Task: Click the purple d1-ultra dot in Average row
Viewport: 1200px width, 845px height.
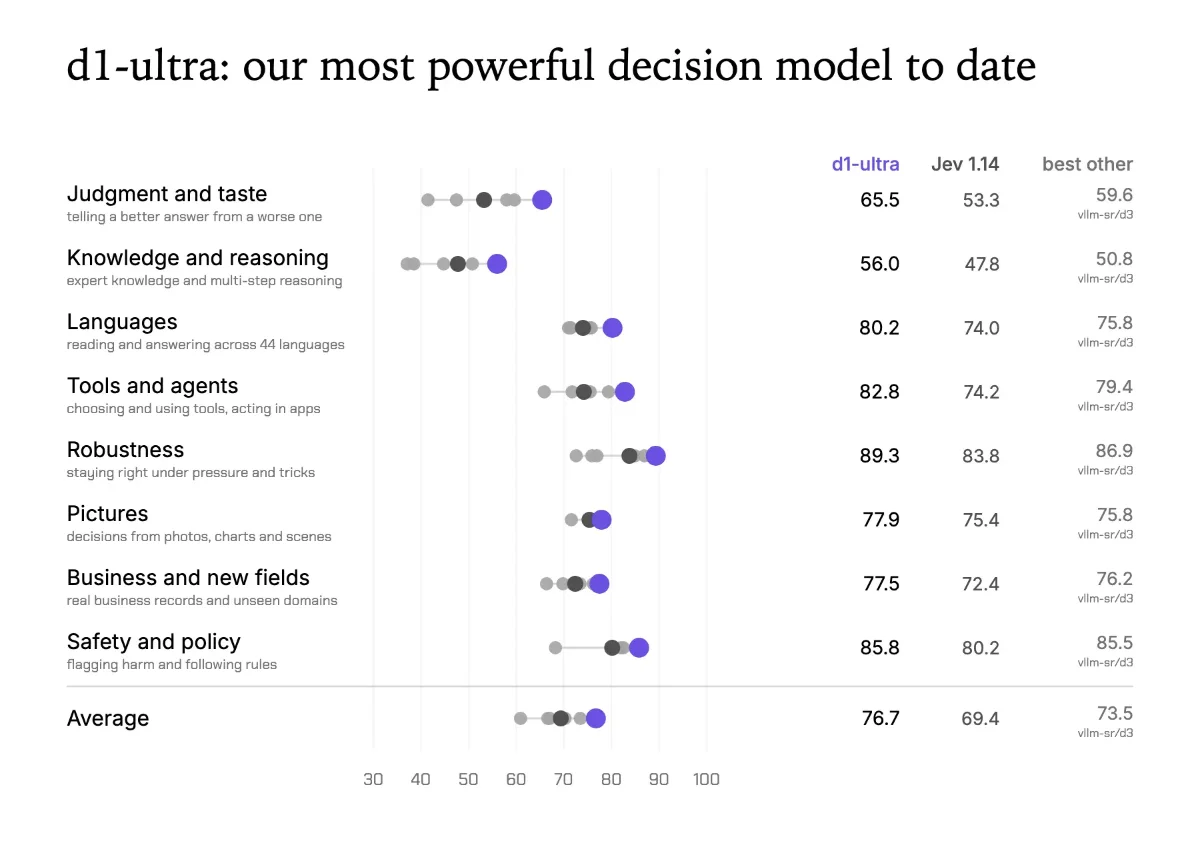Action: point(596,718)
